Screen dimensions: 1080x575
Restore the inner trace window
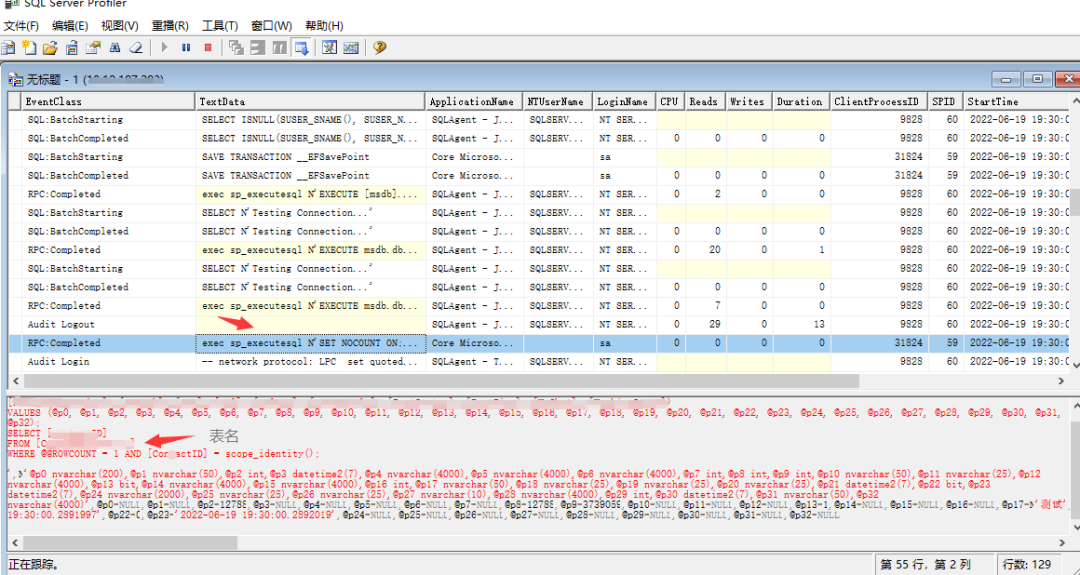coord(1037,79)
